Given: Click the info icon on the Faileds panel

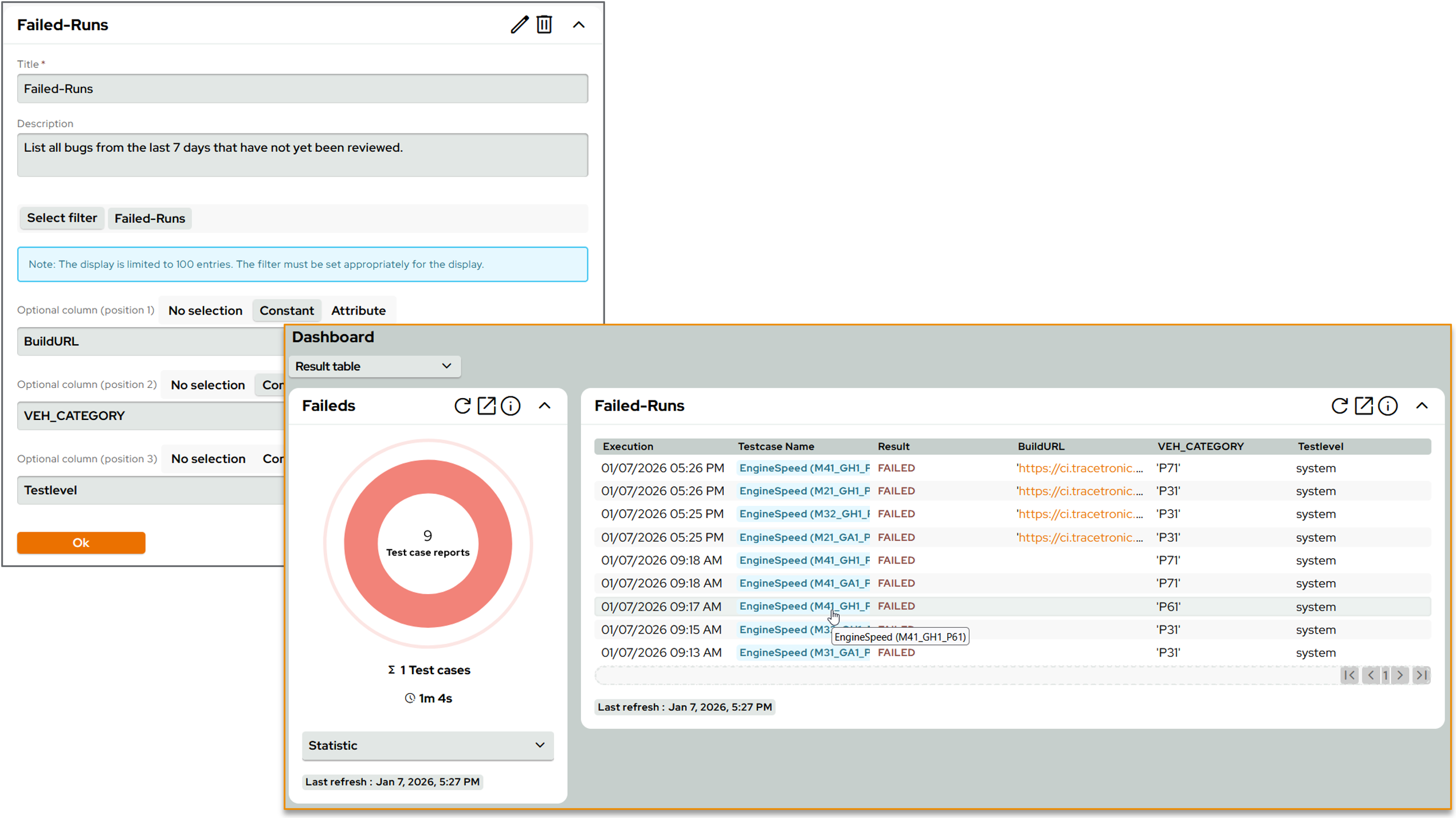Looking at the screenshot, I should click(511, 406).
